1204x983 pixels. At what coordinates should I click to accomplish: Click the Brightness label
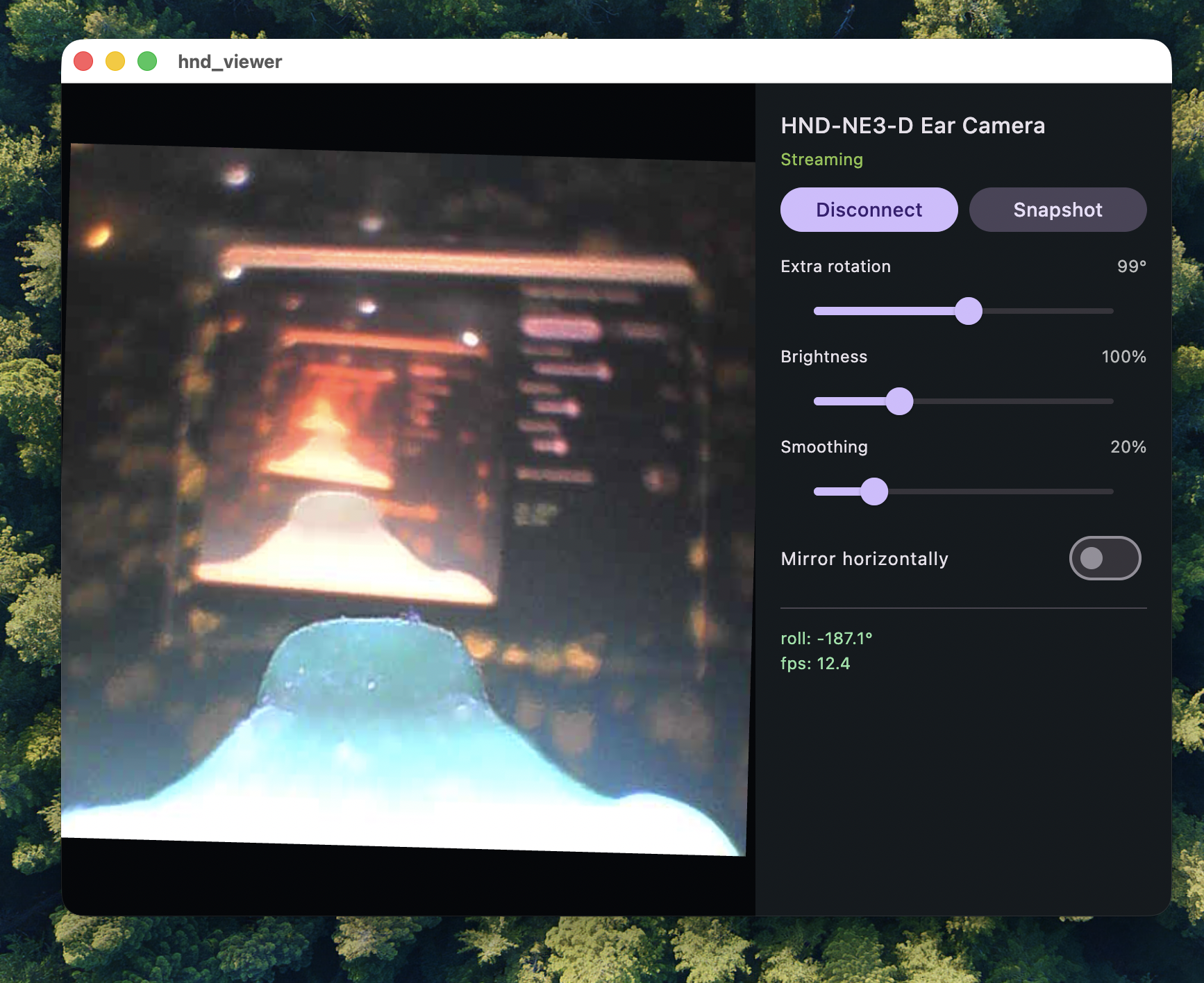(823, 357)
